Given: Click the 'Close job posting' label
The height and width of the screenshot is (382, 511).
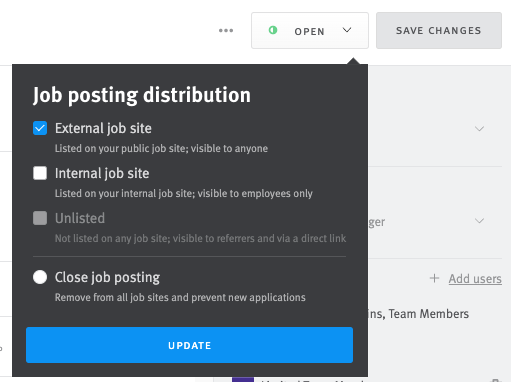Looking at the screenshot, I should [x=107, y=278].
